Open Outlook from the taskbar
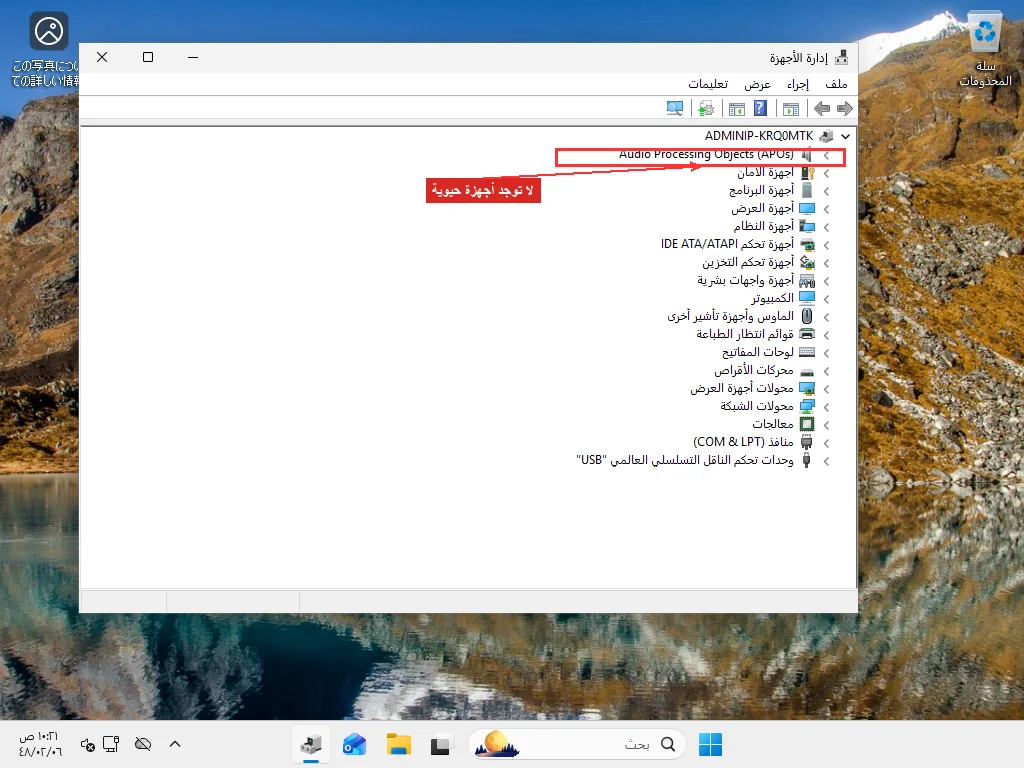 (x=355, y=744)
